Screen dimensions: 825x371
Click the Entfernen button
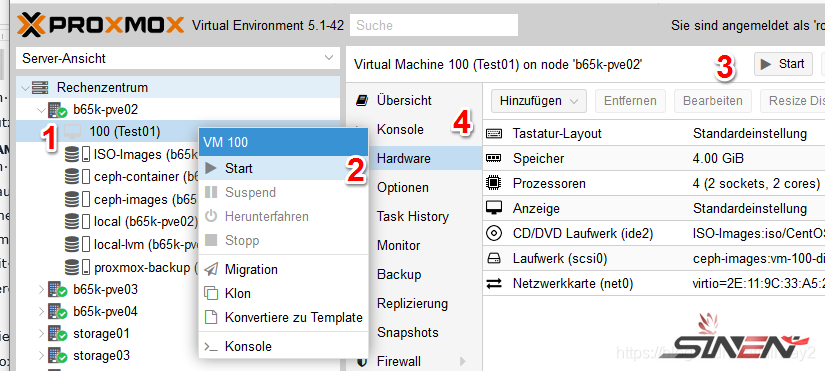630,101
